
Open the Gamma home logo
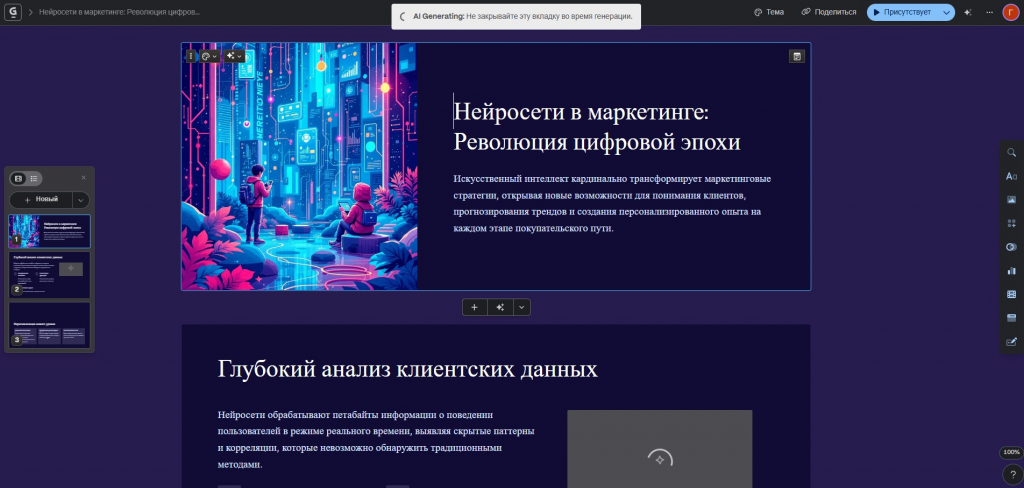[15, 12]
